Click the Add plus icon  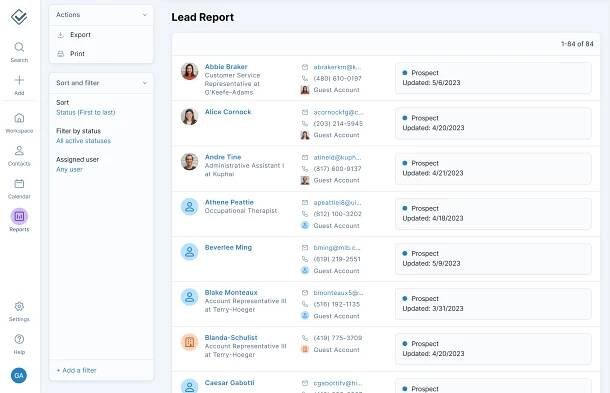[19, 80]
